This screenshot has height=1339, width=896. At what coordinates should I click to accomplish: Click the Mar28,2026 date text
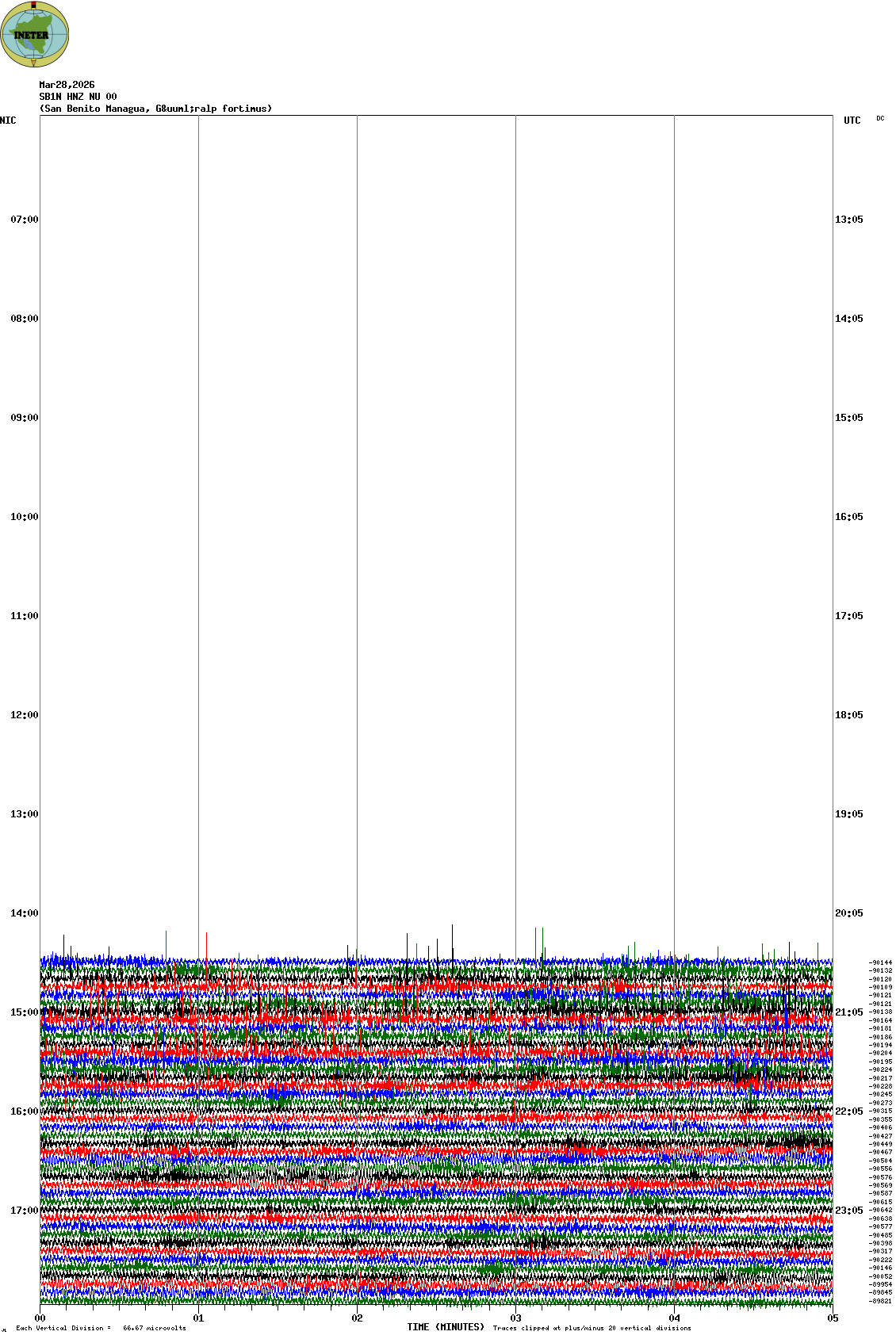pyautogui.click(x=67, y=85)
